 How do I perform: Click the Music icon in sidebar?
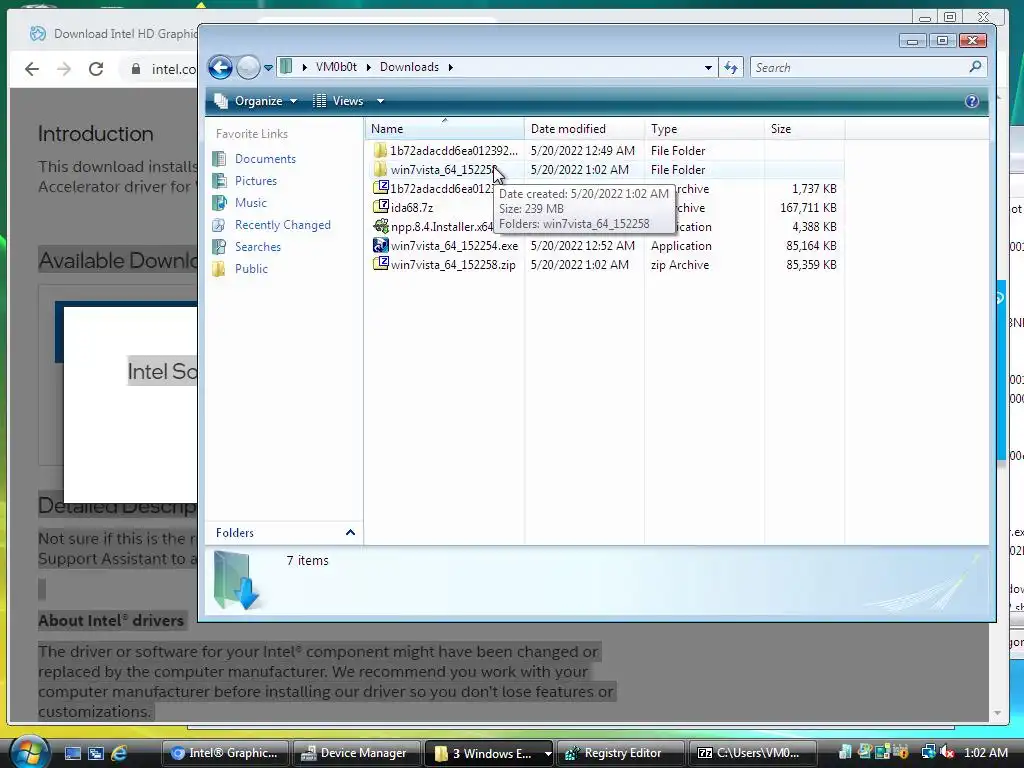pyautogui.click(x=219, y=203)
